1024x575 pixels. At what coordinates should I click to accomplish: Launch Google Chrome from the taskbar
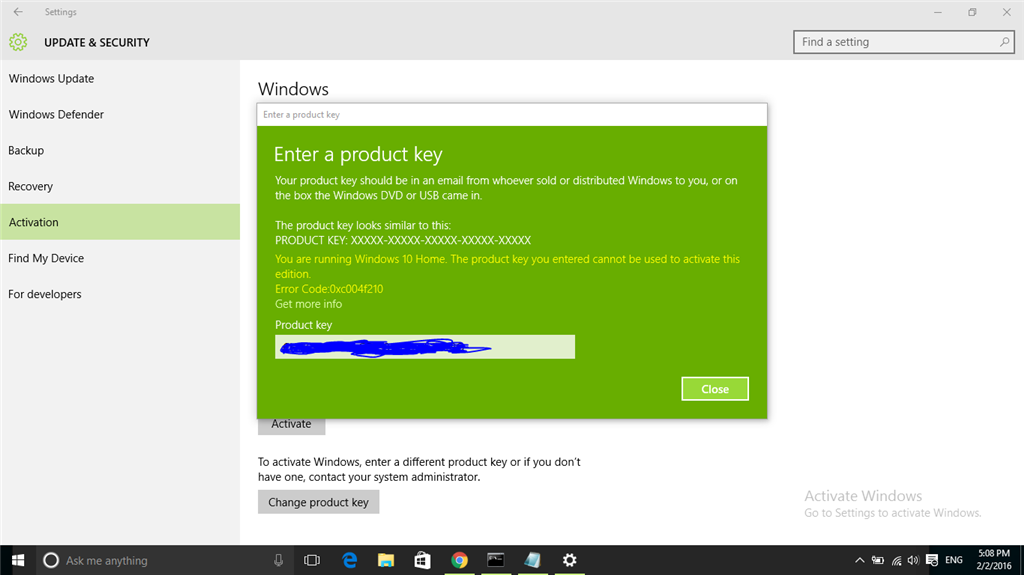459,560
